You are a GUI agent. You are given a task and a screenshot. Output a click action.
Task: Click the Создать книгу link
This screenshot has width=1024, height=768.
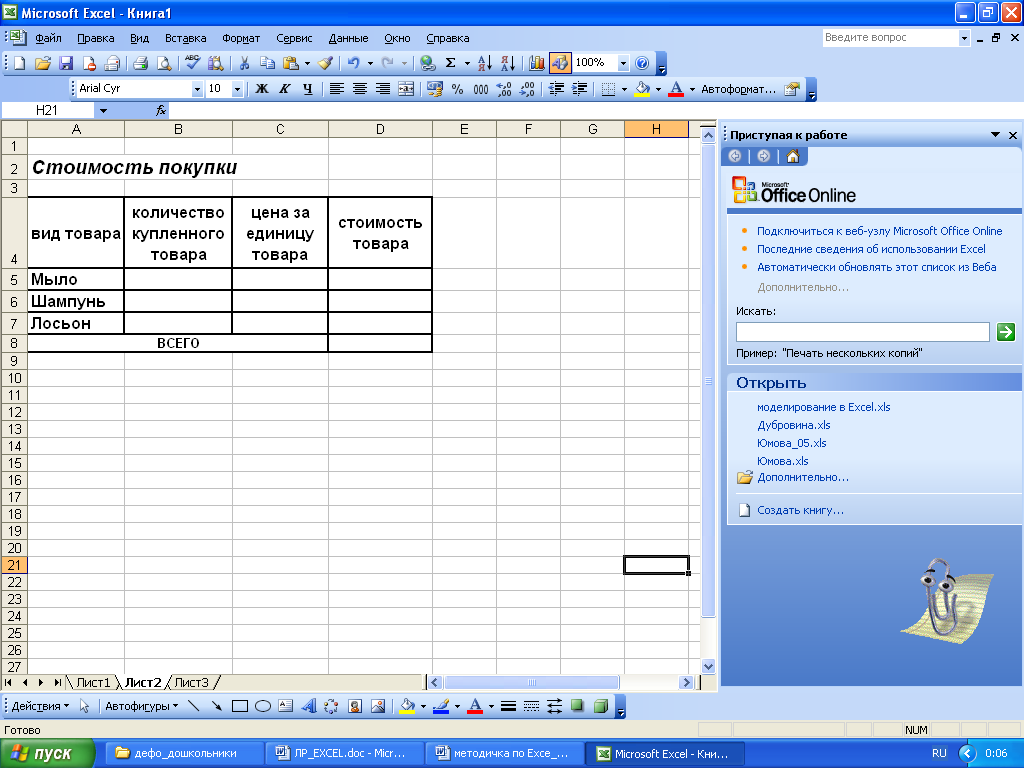click(x=800, y=510)
